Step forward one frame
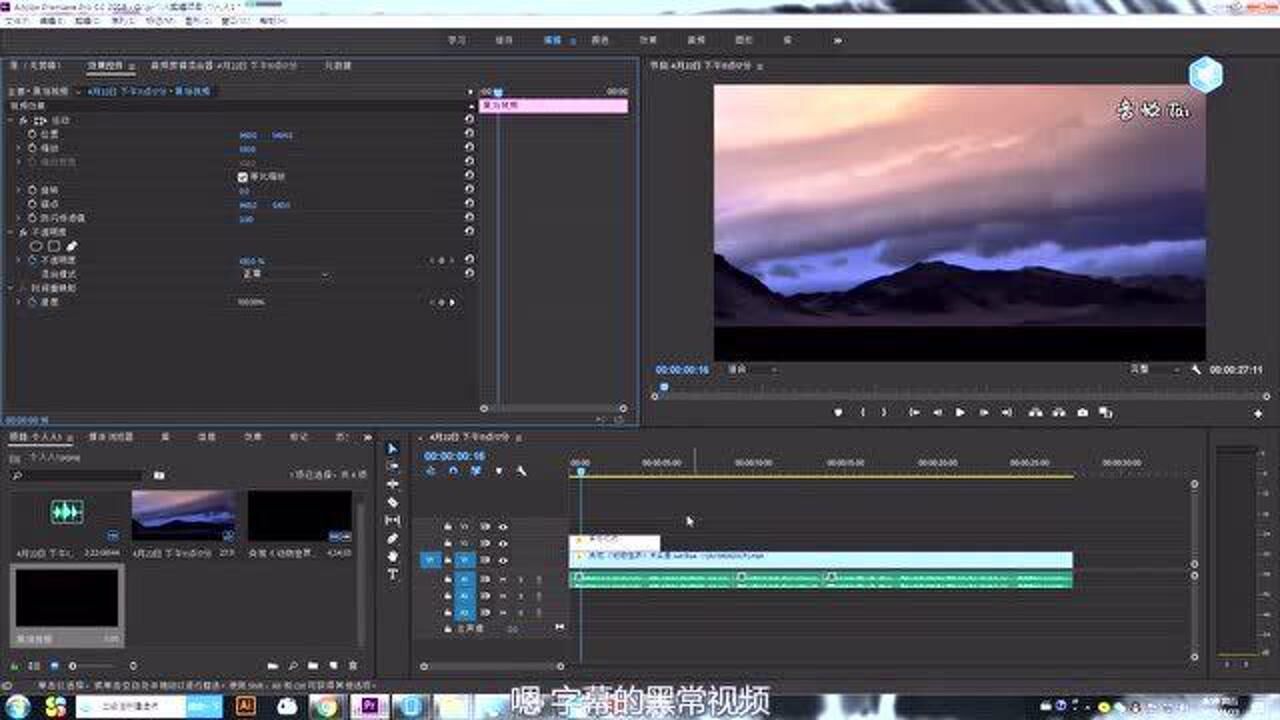The width and height of the screenshot is (1280, 720). (x=984, y=412)
